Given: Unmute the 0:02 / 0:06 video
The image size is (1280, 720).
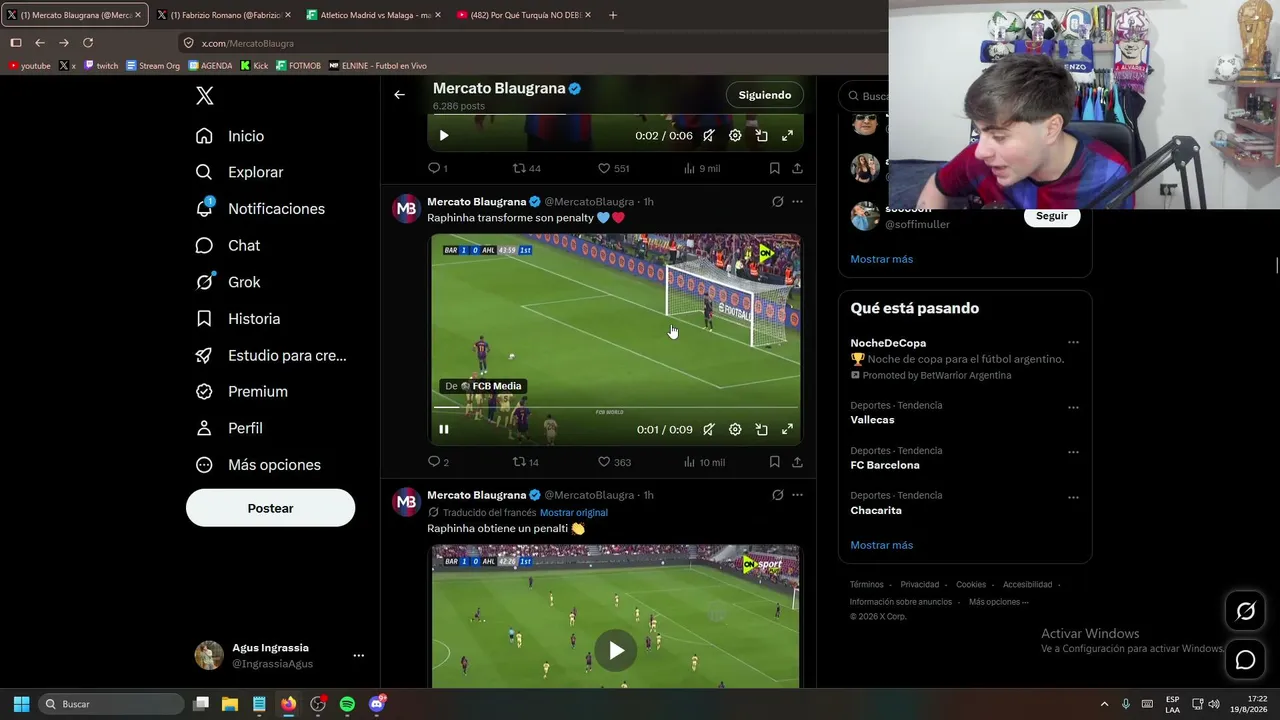Looking at the screenshot, I should coord(708,136).
